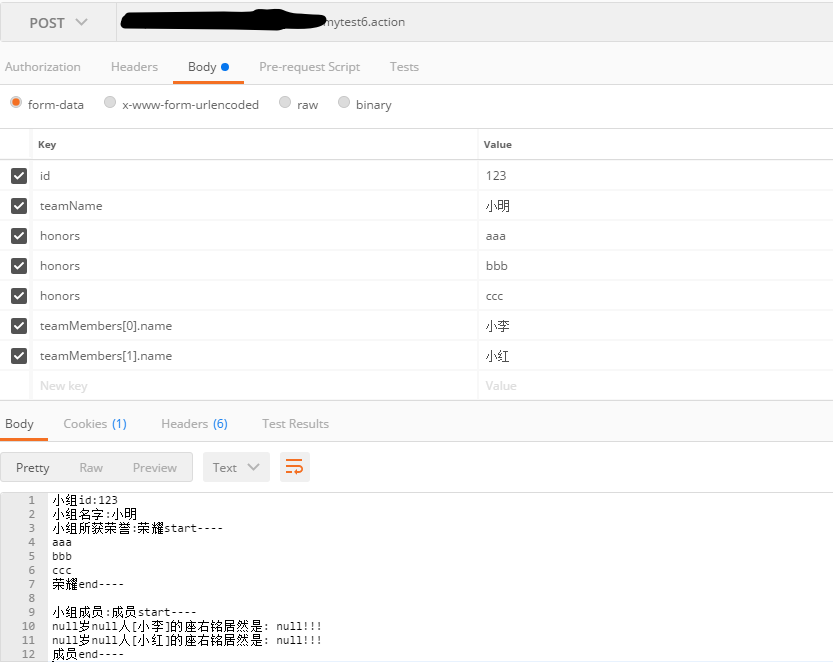Switch to the Authorization tab
Viewport: 833px width, 662px height.
[43, 67]
